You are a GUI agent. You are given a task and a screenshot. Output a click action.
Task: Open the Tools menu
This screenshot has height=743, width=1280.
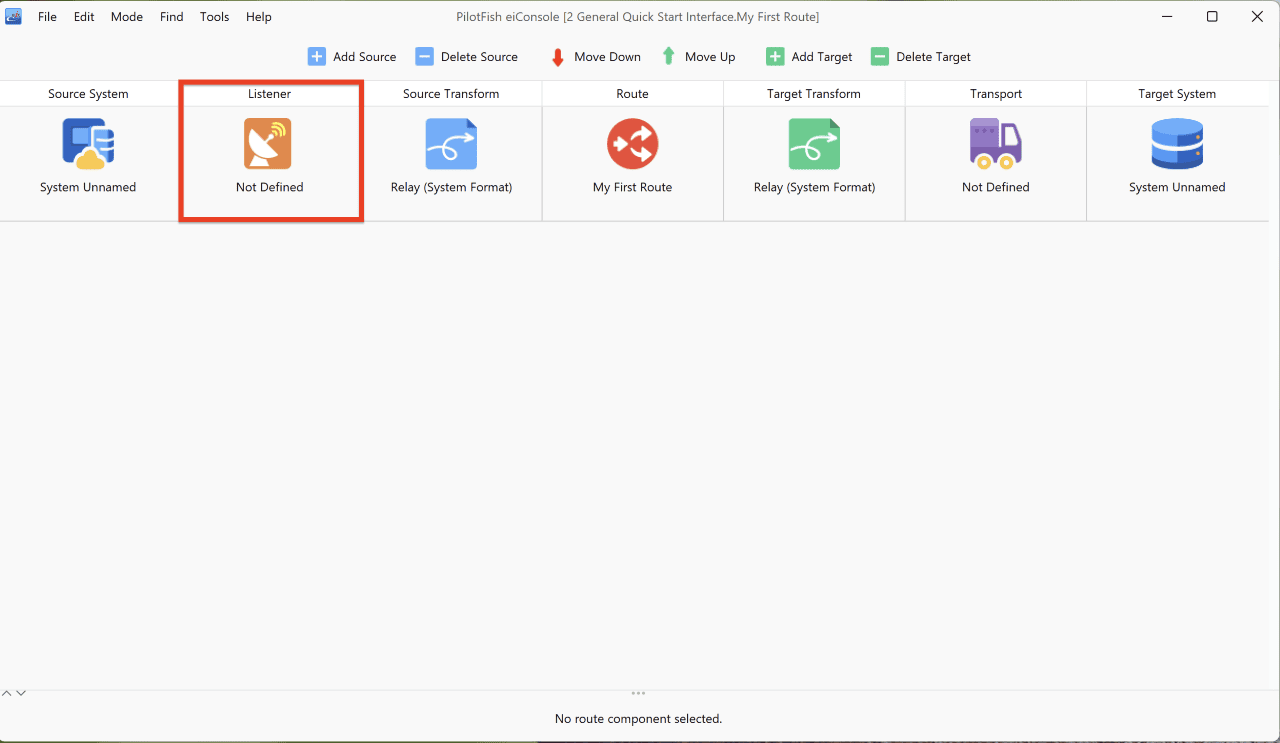point(214,17)
